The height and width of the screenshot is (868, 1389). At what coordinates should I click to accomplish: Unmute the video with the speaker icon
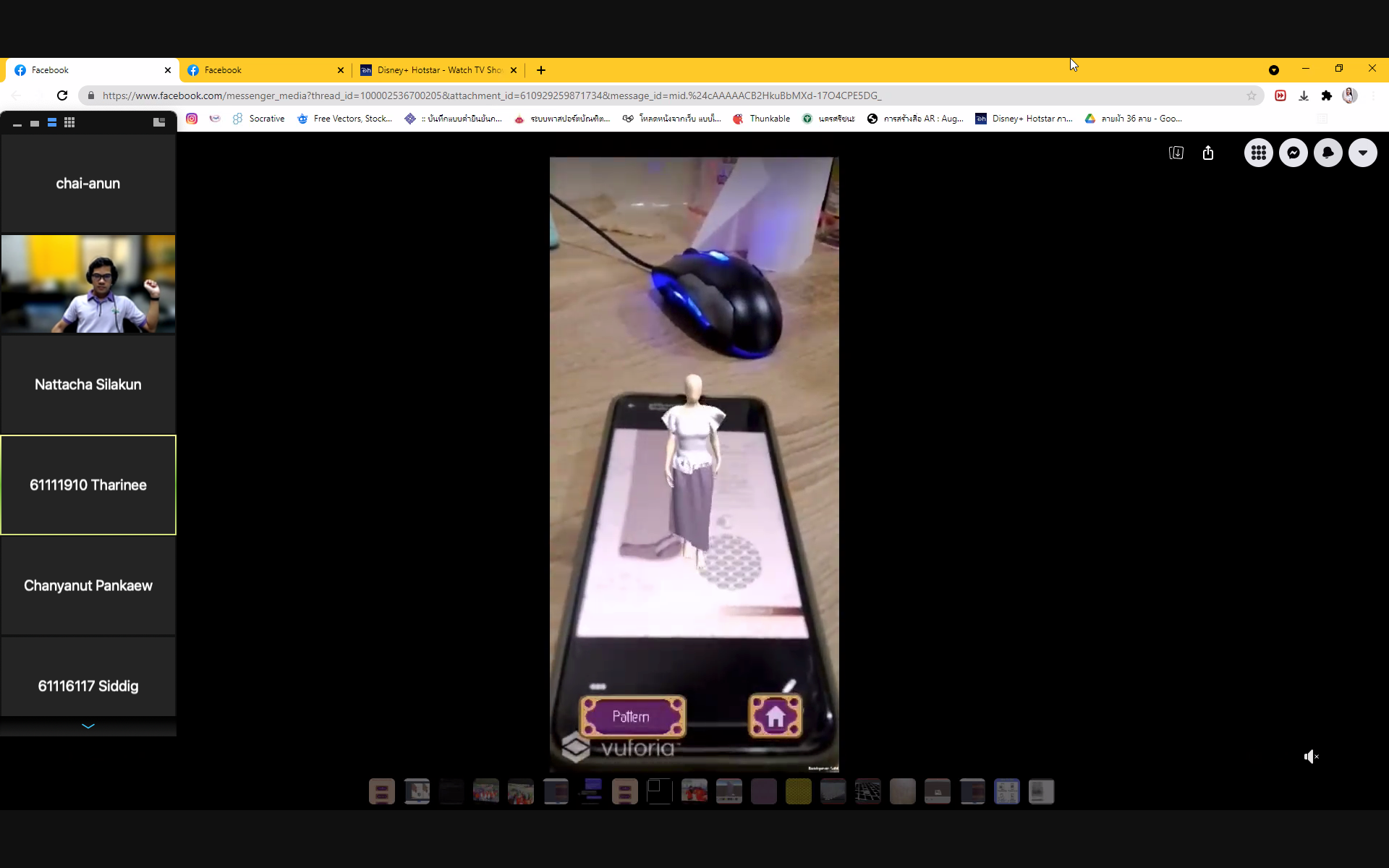[x=1310, y=757]
